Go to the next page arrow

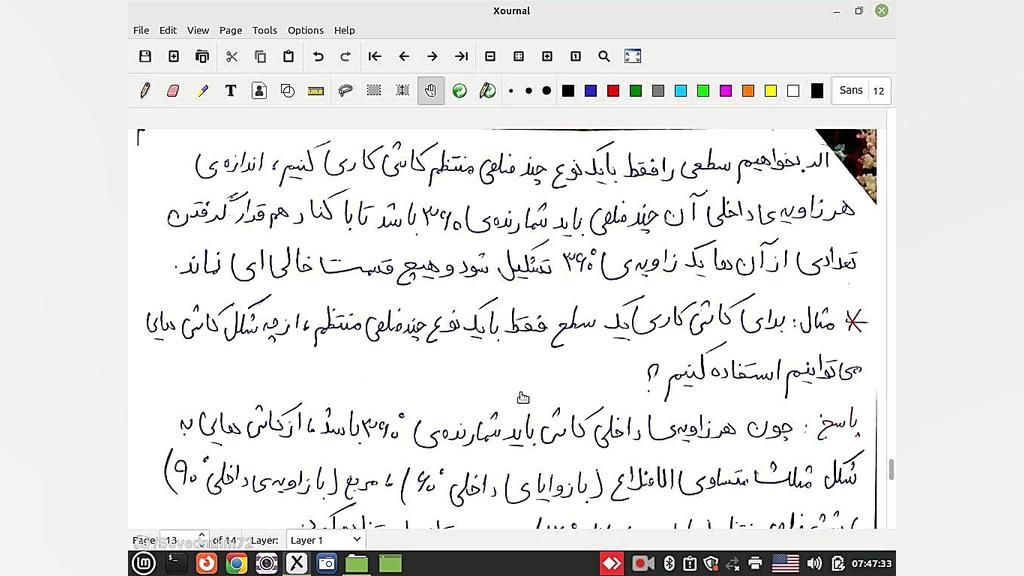tap(432, 56)
